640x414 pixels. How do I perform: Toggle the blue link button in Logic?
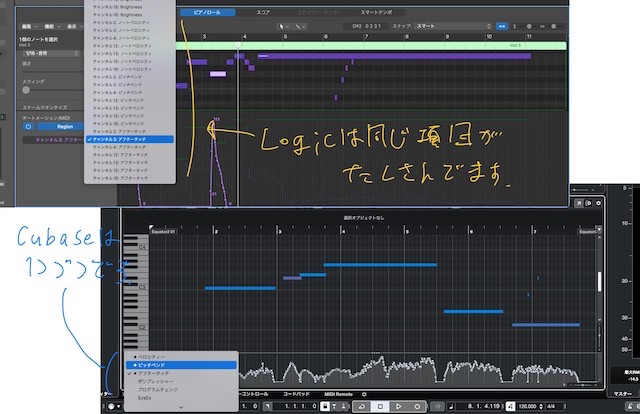pyautogui.click(x=502, y=26)
